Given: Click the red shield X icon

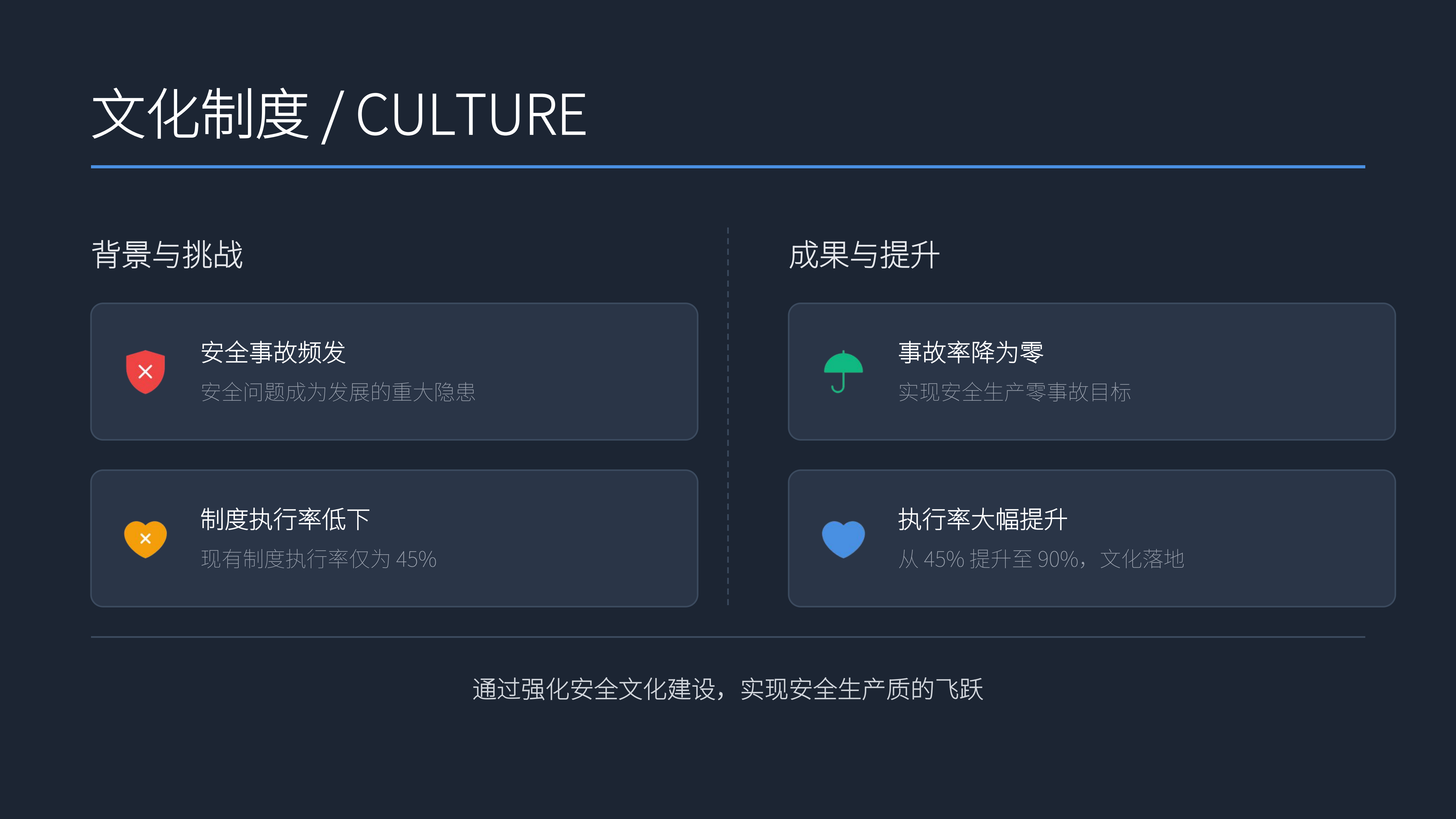Looking at the screenshot, I should pos(145,371).
